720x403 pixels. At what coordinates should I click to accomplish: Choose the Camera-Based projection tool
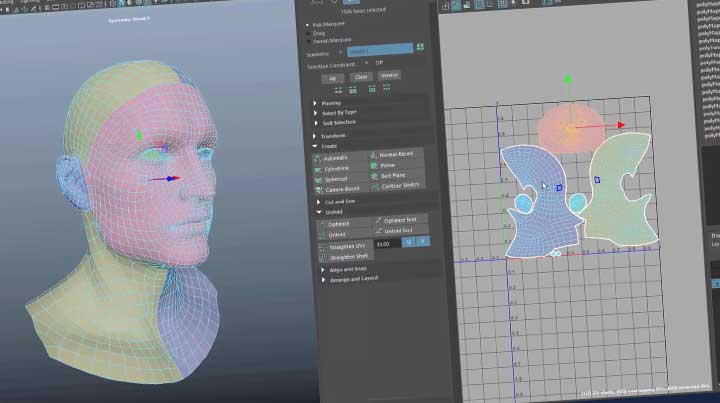click(339, 187)
